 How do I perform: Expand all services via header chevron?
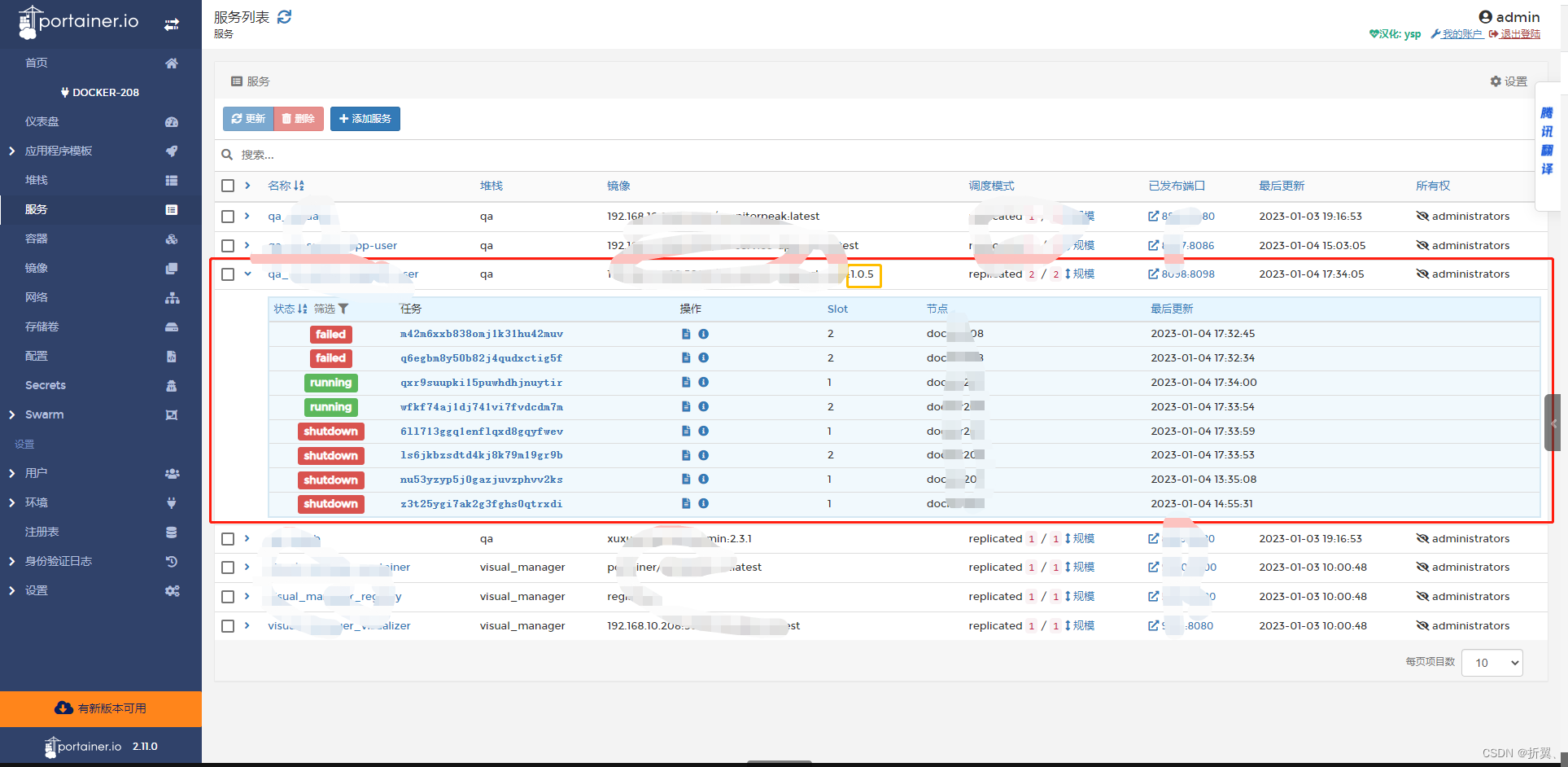247,186
